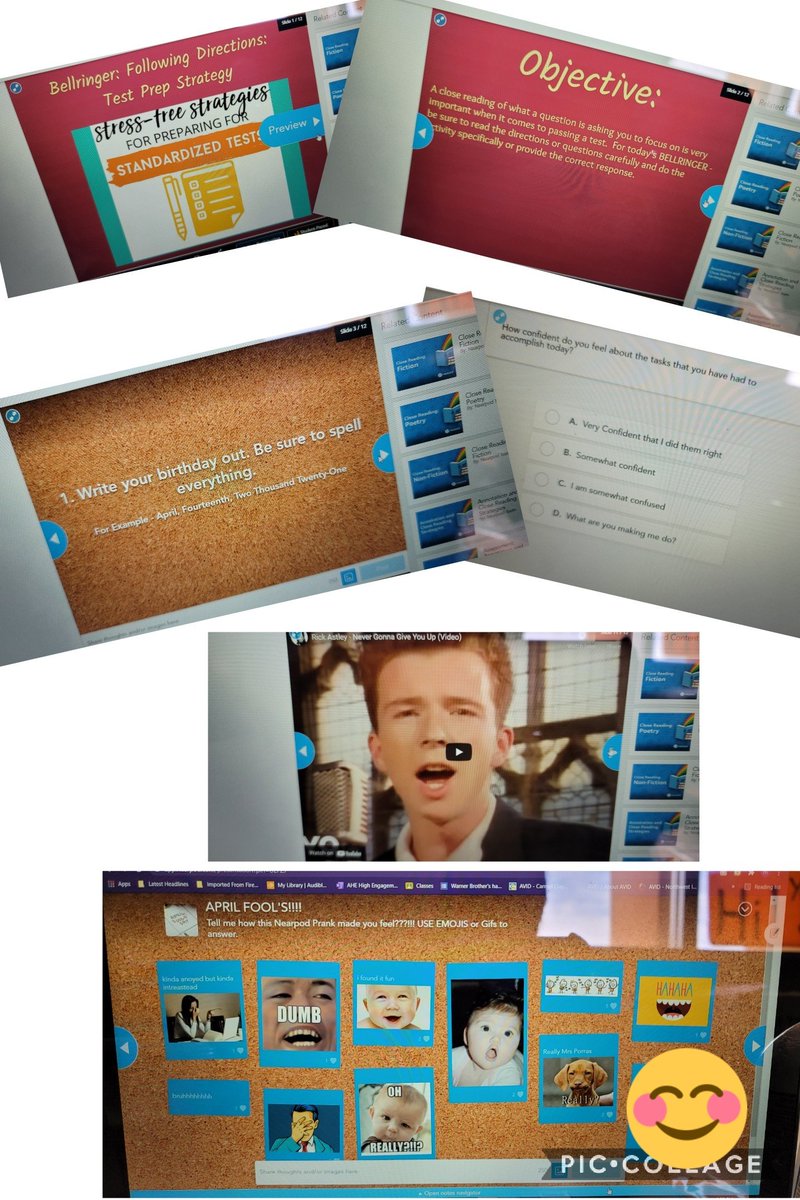The height and width of the screenshot is (1200, 800).
Task: Go to previous slide on April Fool's board
Action: 126,1050
